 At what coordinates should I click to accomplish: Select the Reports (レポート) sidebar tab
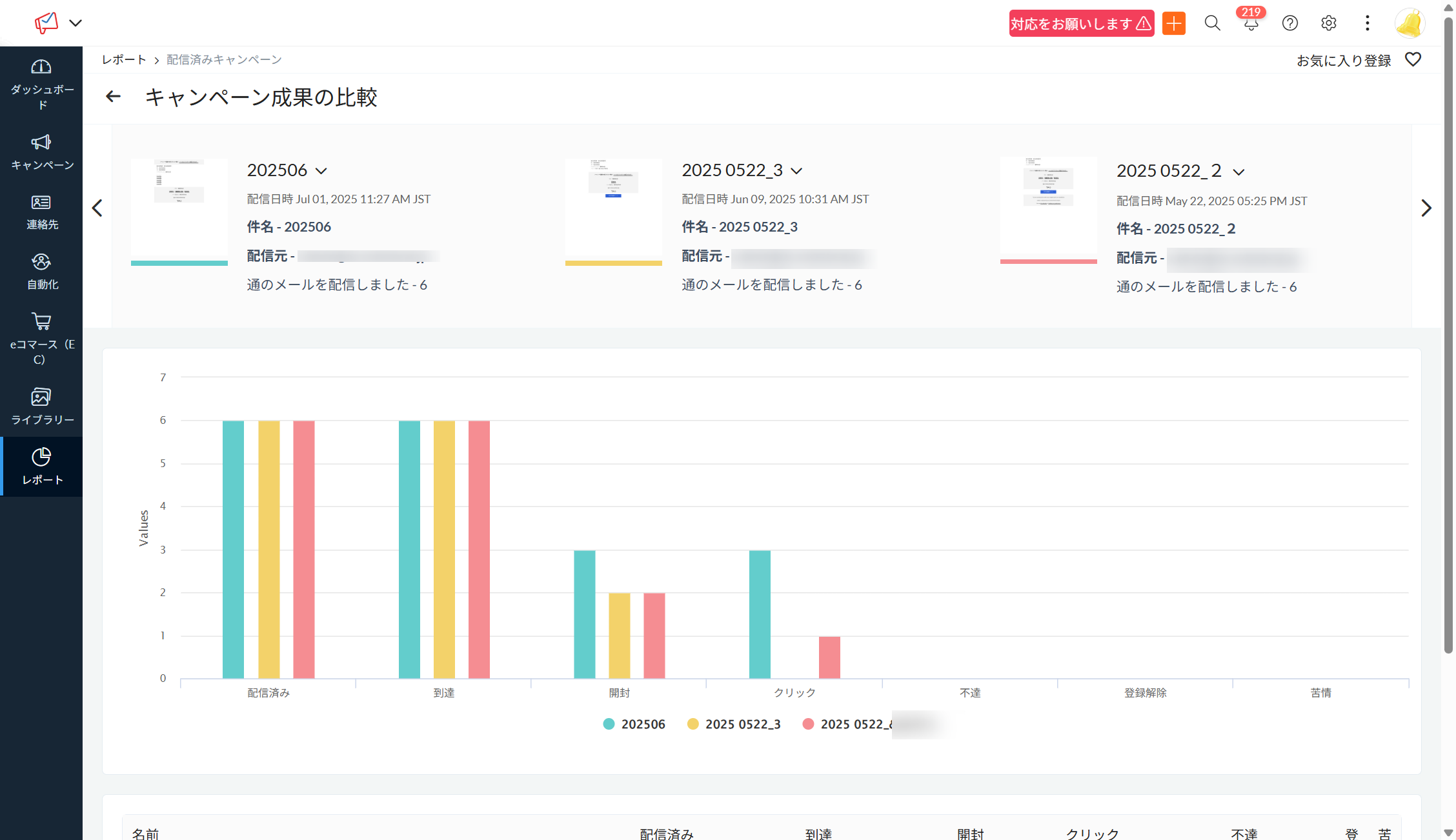click(x=41, y=466)
